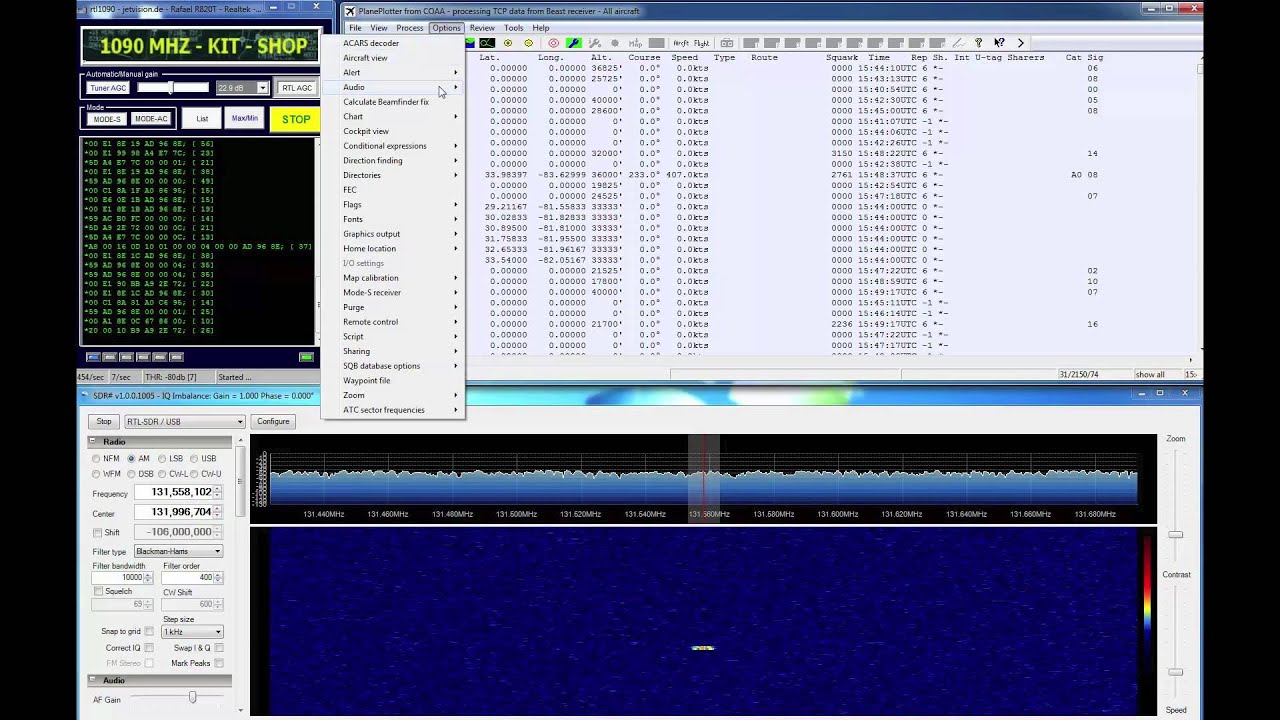1280x720 pixels.
Task: Select the NFM radio mode
Action: point(97,459)
